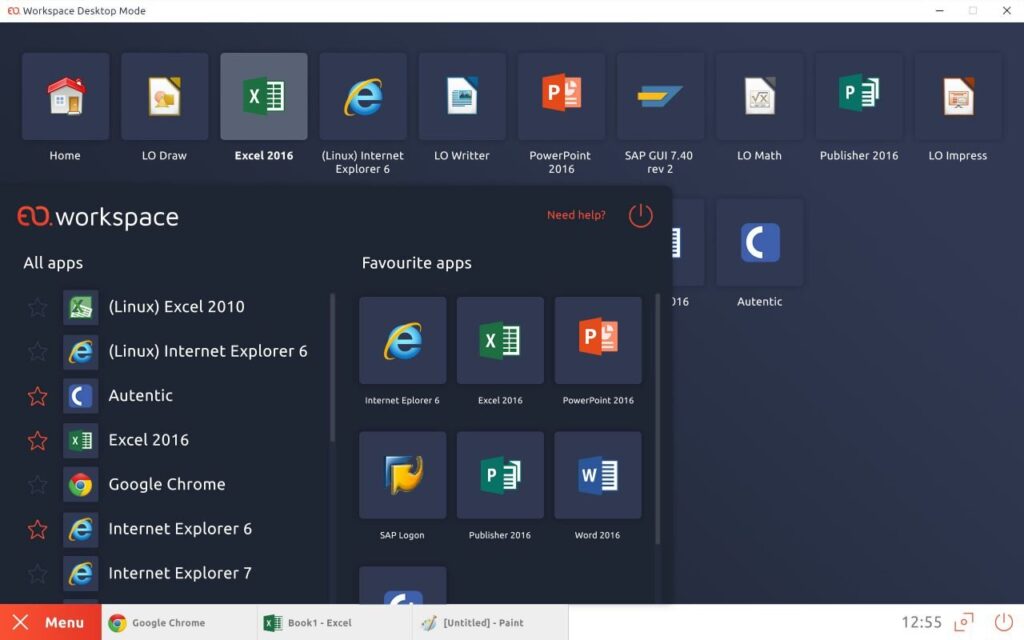Image resolution: width=1024 pixels, height=640 pixels.
Task: Pick Excel 2016 in the All apps list
Action: tap(148, 440)
